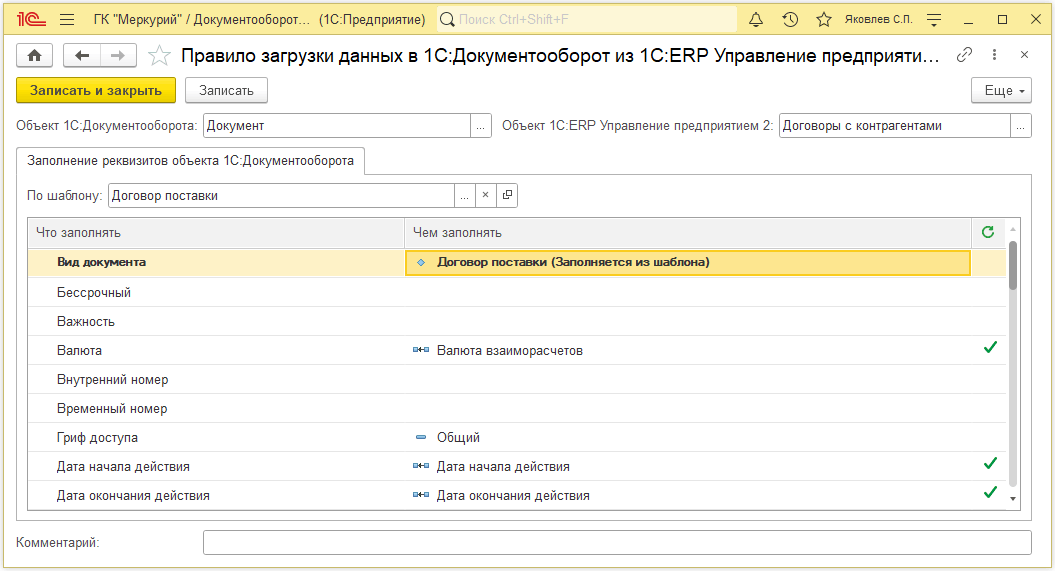Select the Временный номер row
1055x571 pixels.
click(517, 408)
